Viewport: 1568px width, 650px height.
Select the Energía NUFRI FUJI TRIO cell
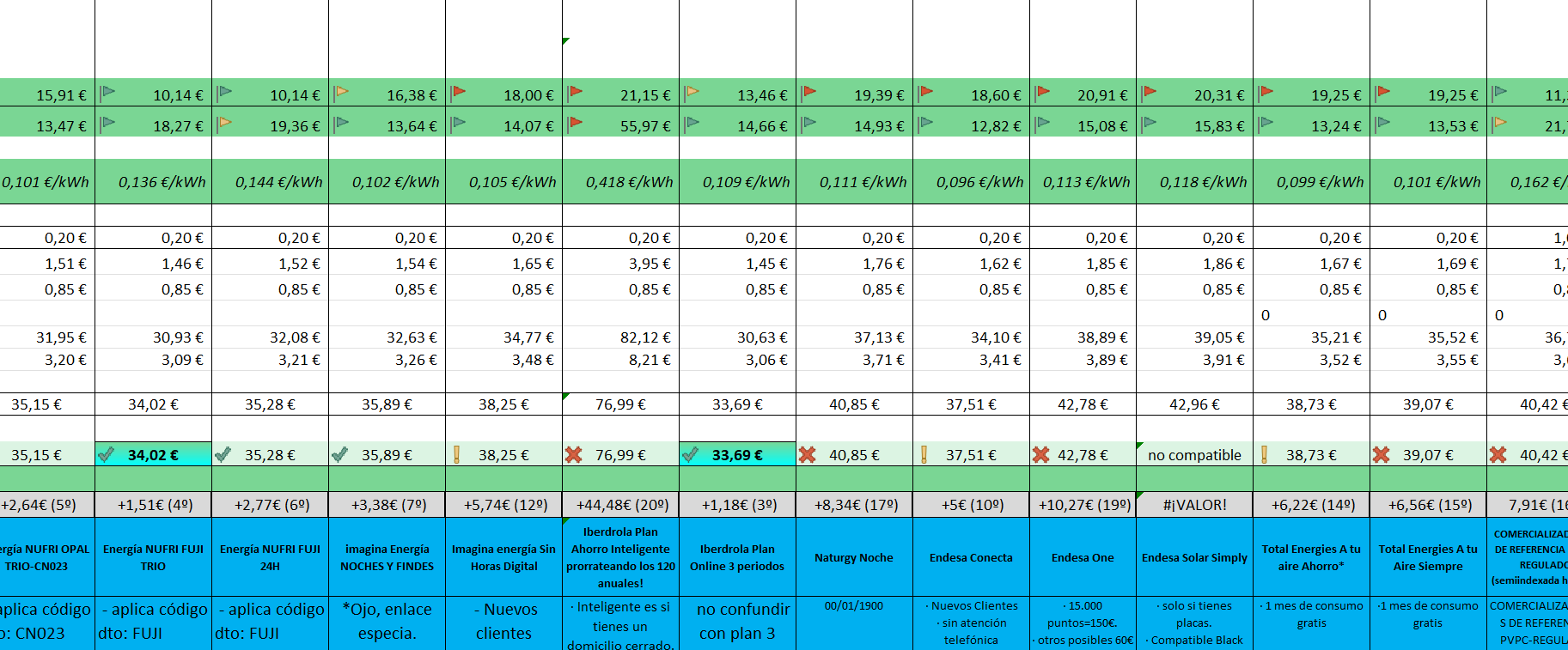tap(154, 557)
